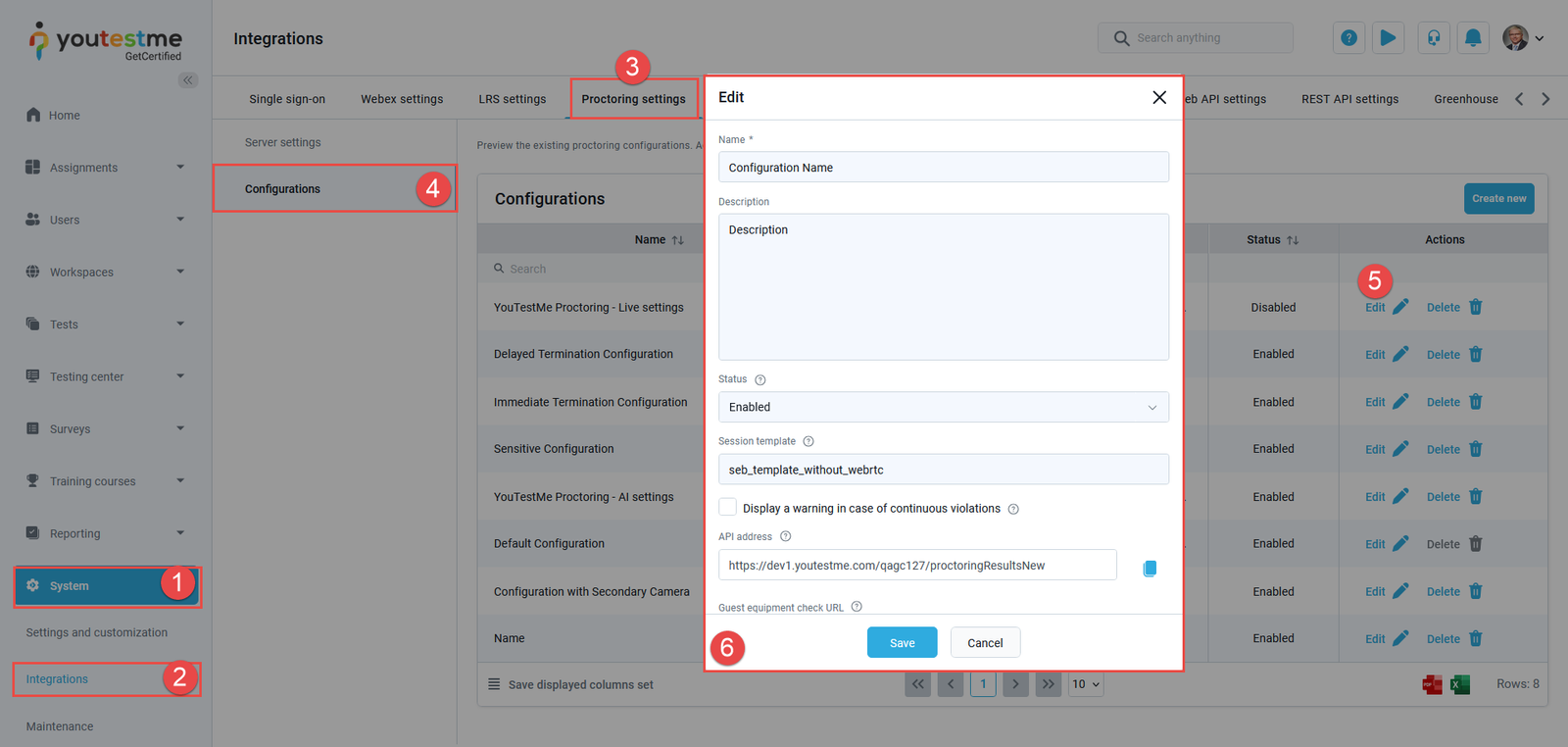
Task: Switch to the LRS settings tab
Action: (x=512, y=99)
